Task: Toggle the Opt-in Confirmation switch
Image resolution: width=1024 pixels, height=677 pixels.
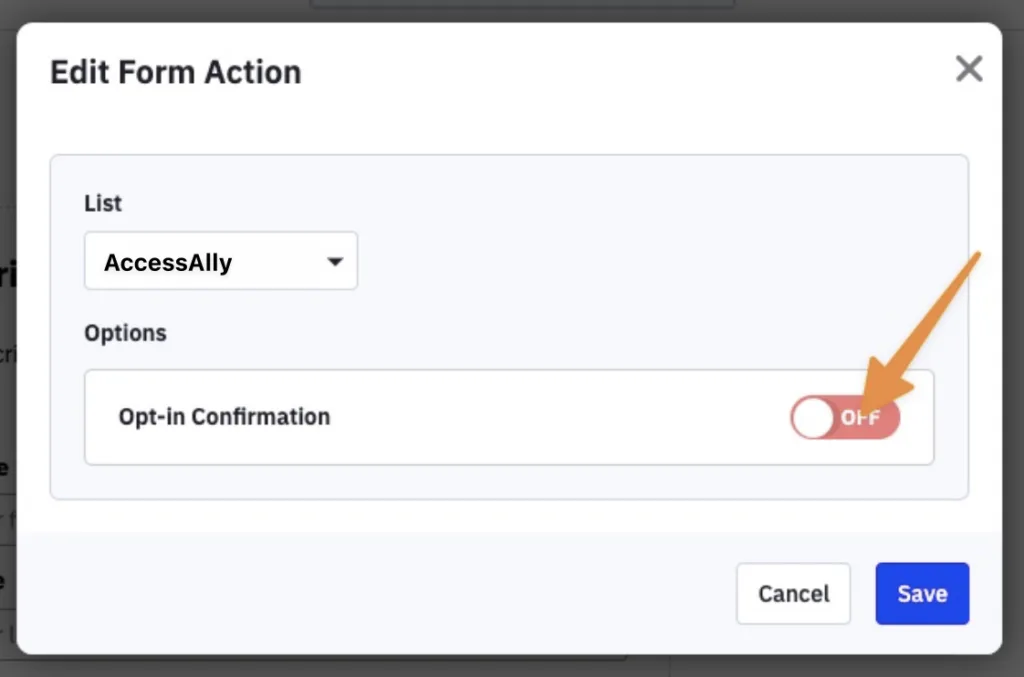Action: (x=845, y=418)
